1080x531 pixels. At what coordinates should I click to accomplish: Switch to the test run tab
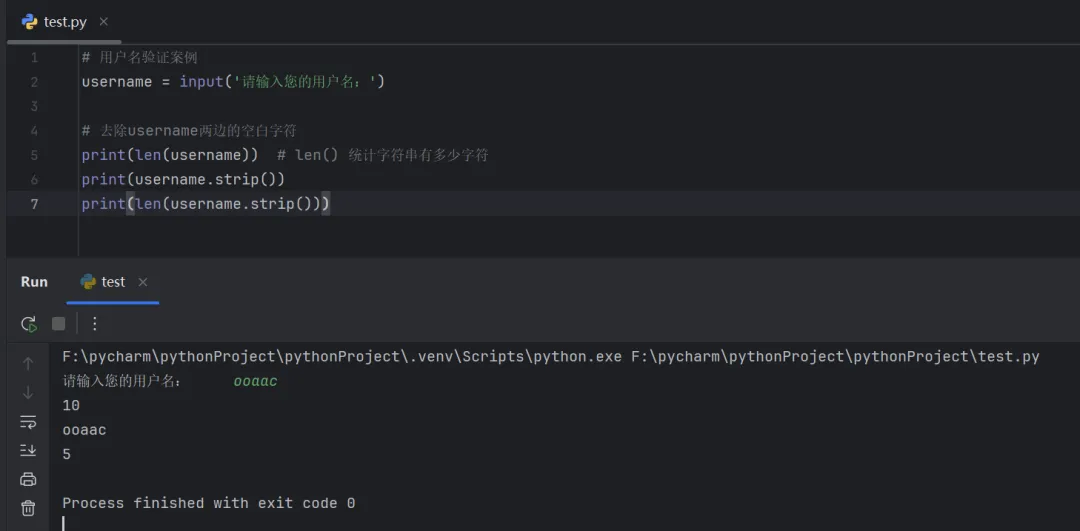click(113, 282)
